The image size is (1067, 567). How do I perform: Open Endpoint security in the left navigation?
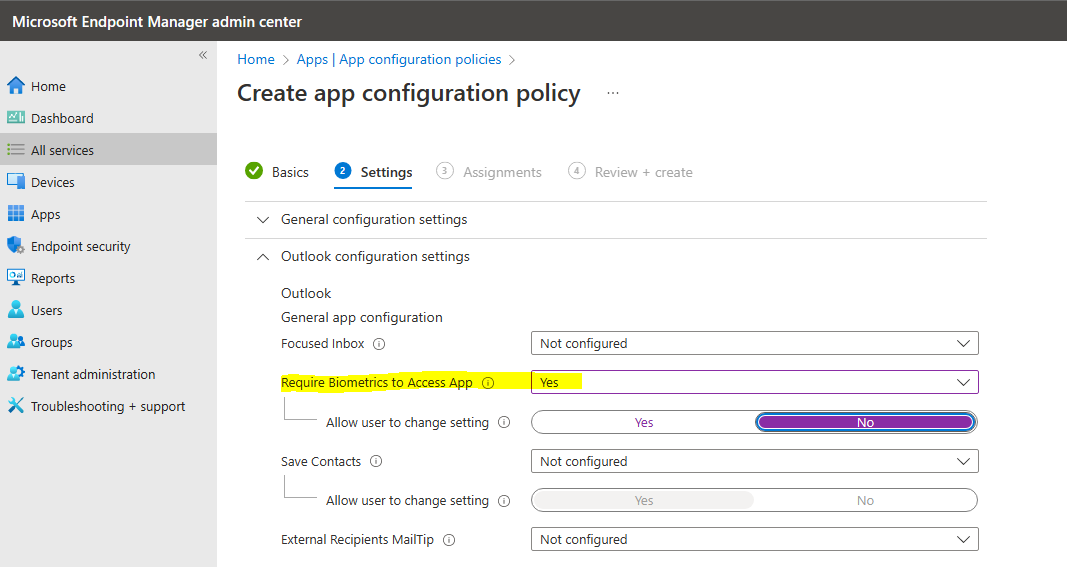coord(108,246)
